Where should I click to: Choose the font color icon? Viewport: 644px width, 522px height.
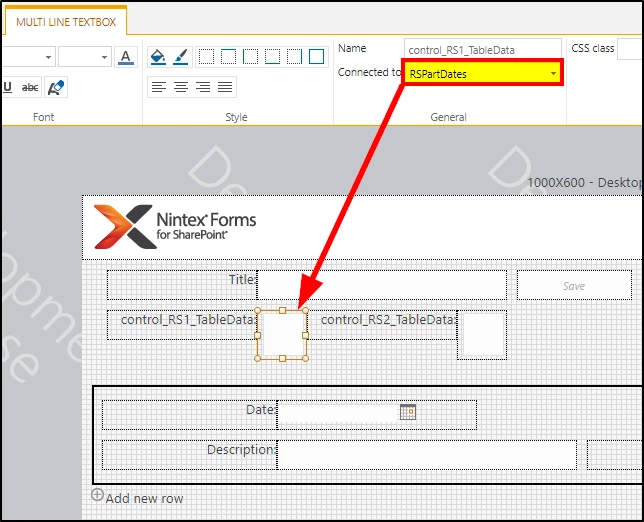tap(126, 57)
